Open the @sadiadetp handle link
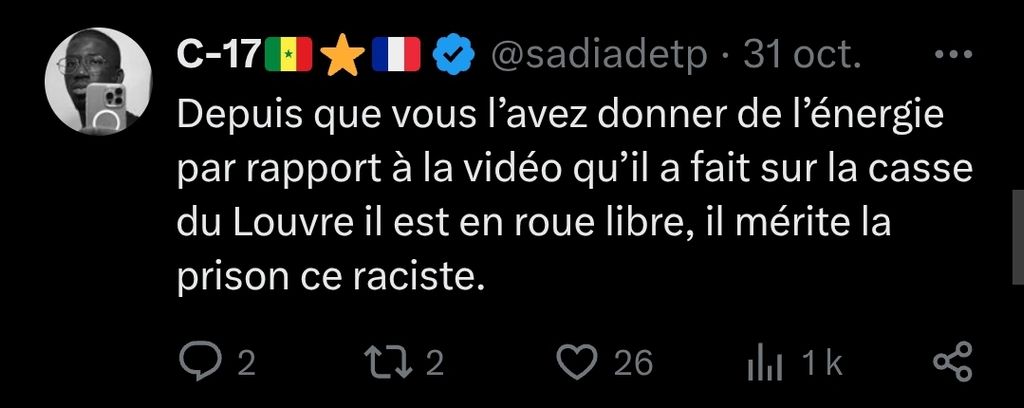The height and width of the screenshot is (408, 1024). 599,57
